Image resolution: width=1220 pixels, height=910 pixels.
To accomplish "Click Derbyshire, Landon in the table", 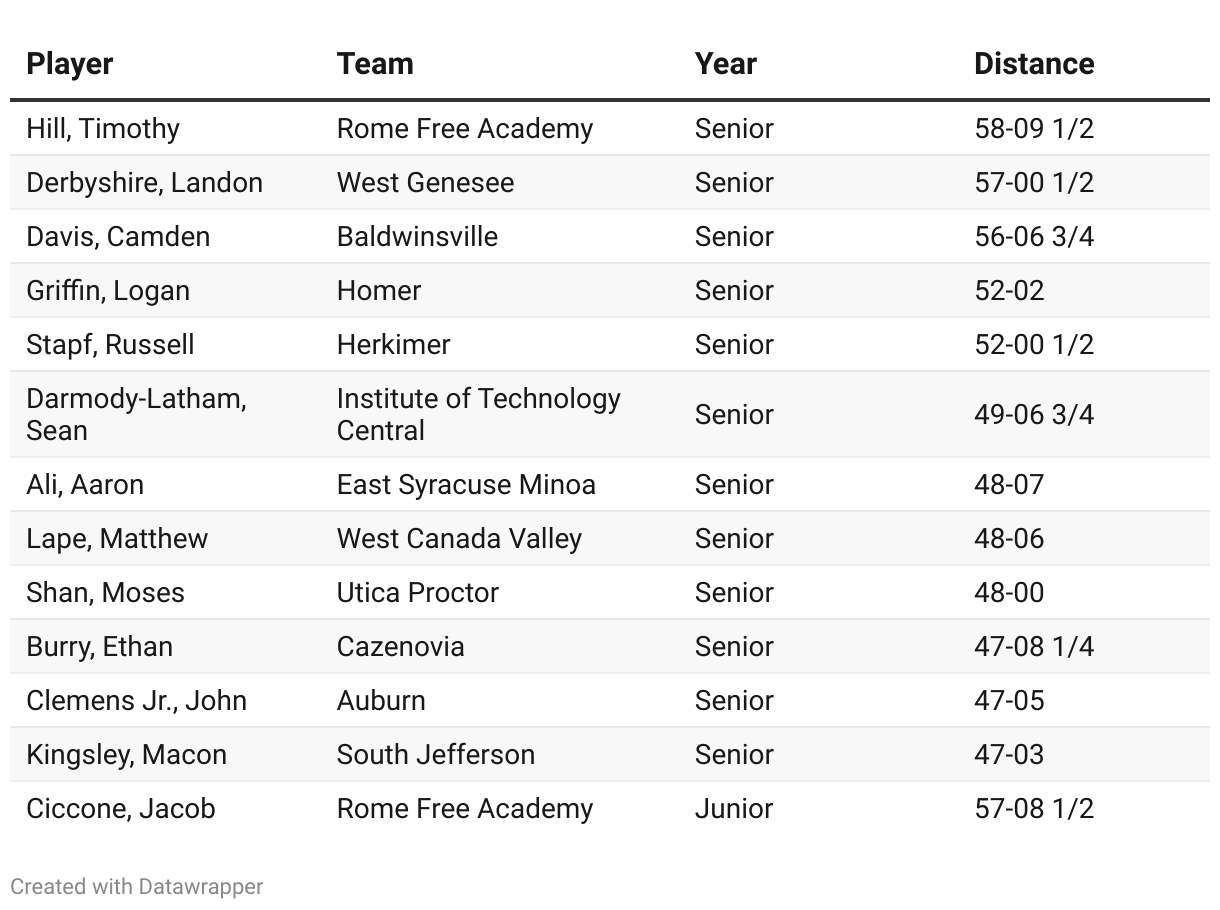I will click(x=144, y=183).
